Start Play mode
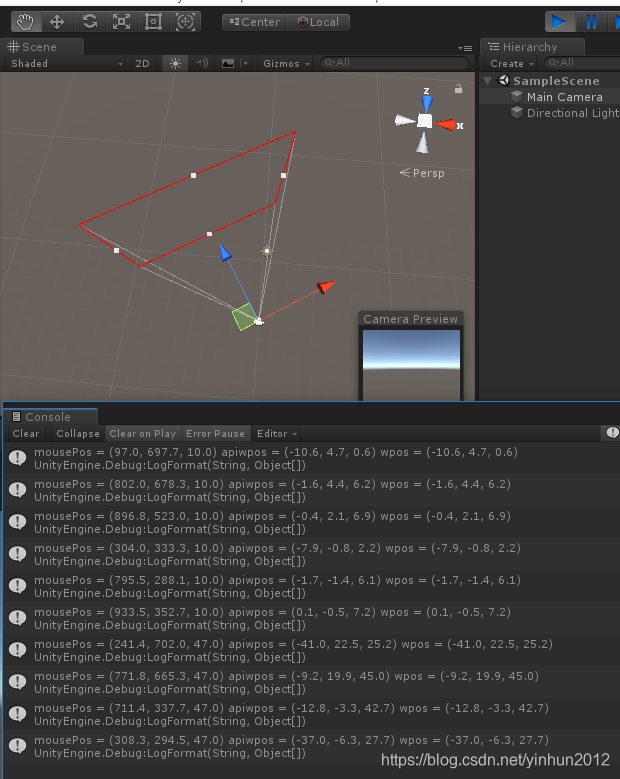The height and width of the screenshot is (779, 620). pos(559,22)
